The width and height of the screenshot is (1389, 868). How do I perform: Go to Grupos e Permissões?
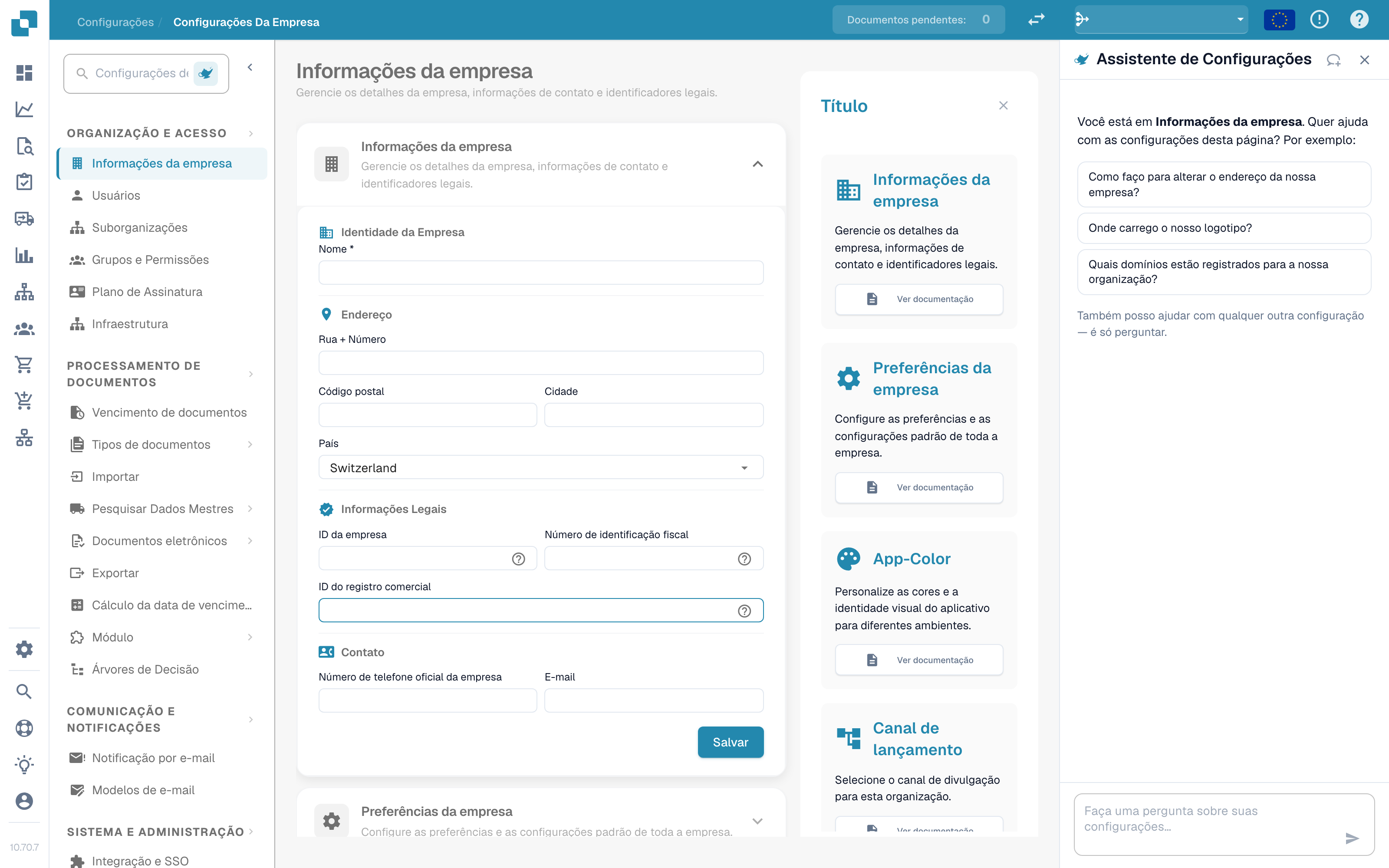(x=162, y=260)
